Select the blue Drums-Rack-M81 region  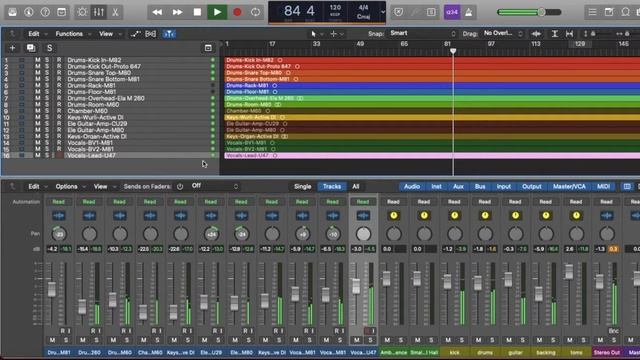[432, 86]
